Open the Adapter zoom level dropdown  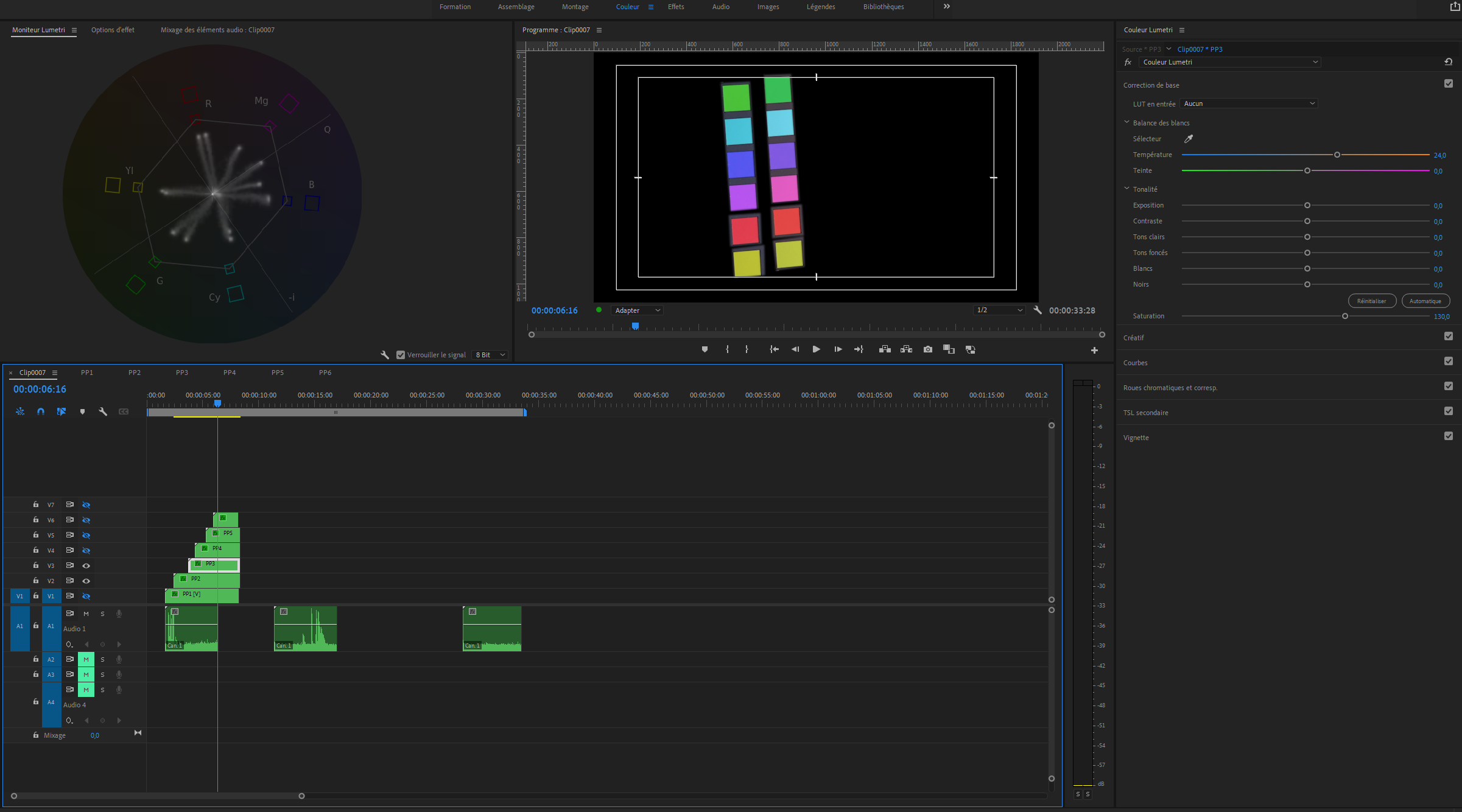[637, 310]
